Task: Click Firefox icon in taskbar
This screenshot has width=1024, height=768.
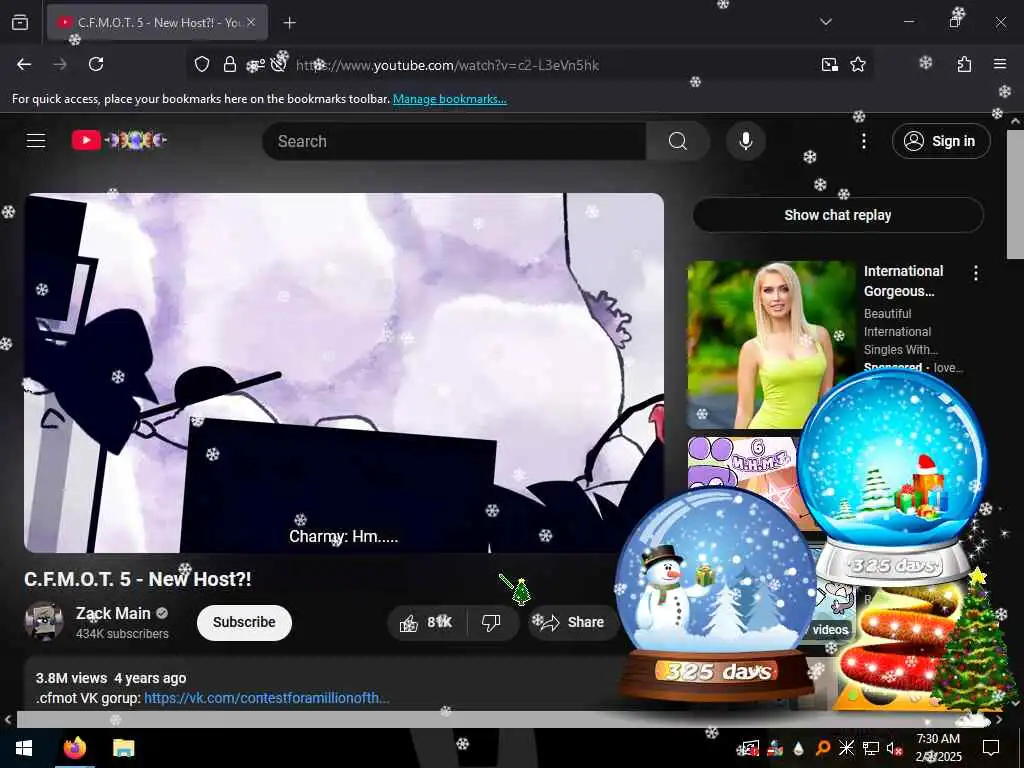Action: [74, 748]
